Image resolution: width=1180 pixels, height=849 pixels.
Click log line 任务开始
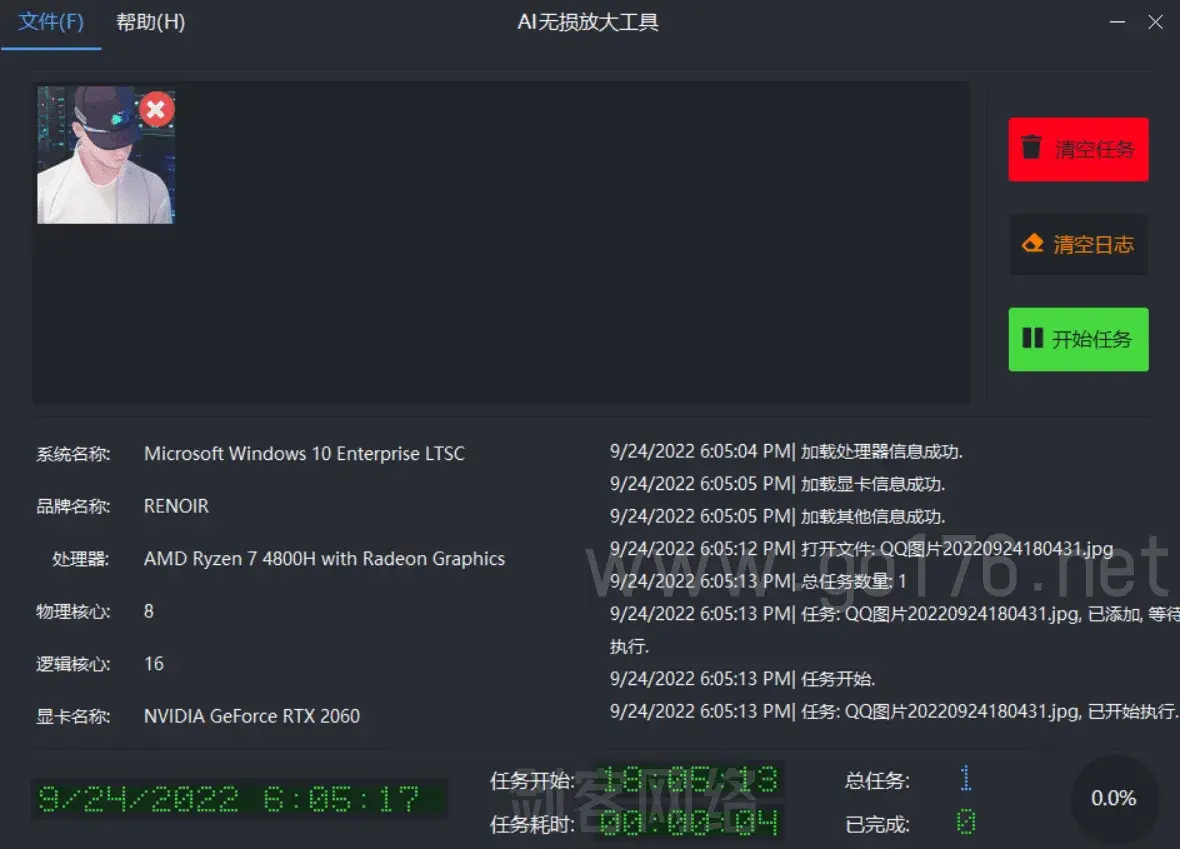click(x=743, y=679)
